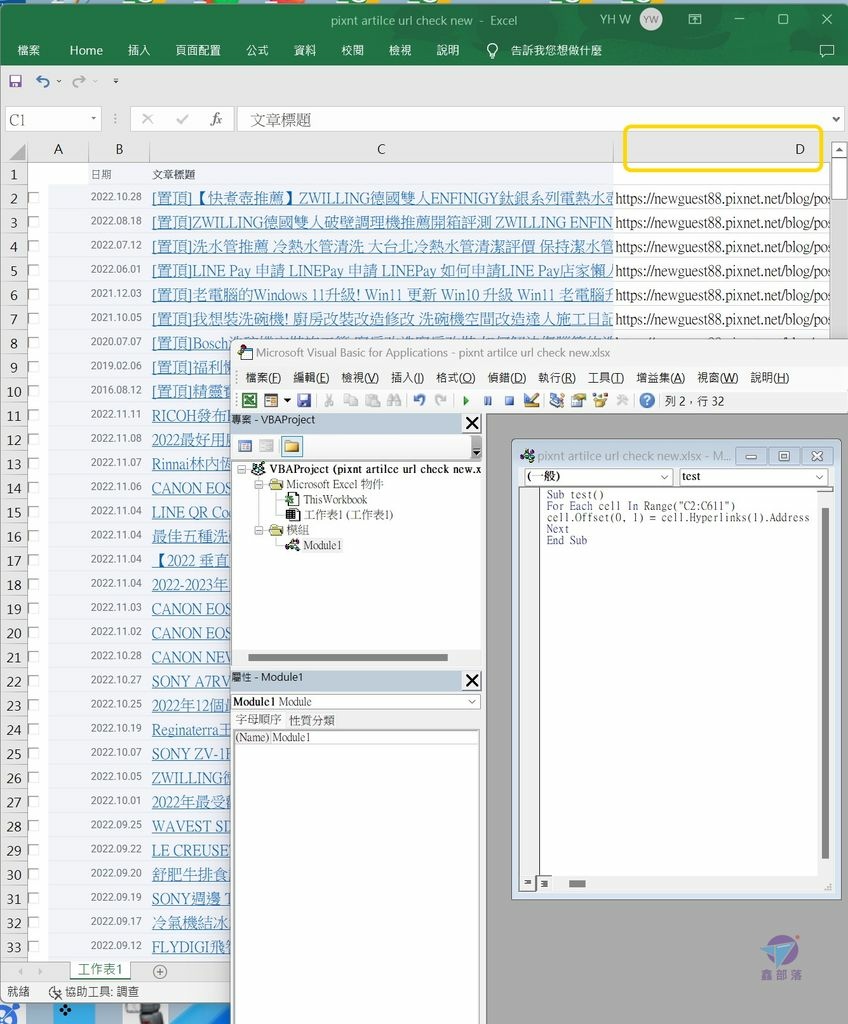Open the Excel 頁面配置 ribbon tab
Image resolution: width=848 pixels, height=1024 pixels.
[x=198, y=50]
